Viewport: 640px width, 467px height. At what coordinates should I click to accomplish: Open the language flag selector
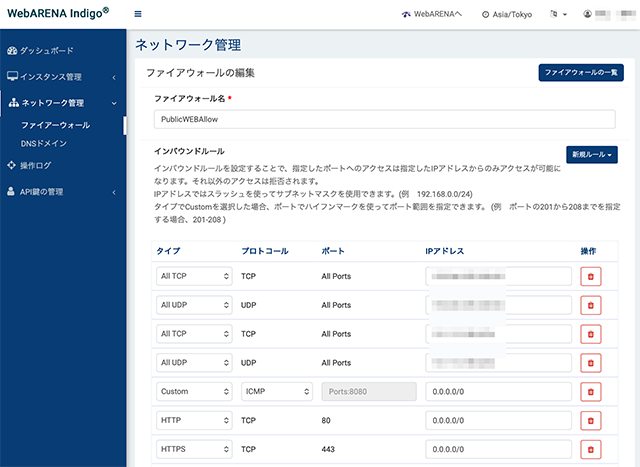[x=557, y=15]
